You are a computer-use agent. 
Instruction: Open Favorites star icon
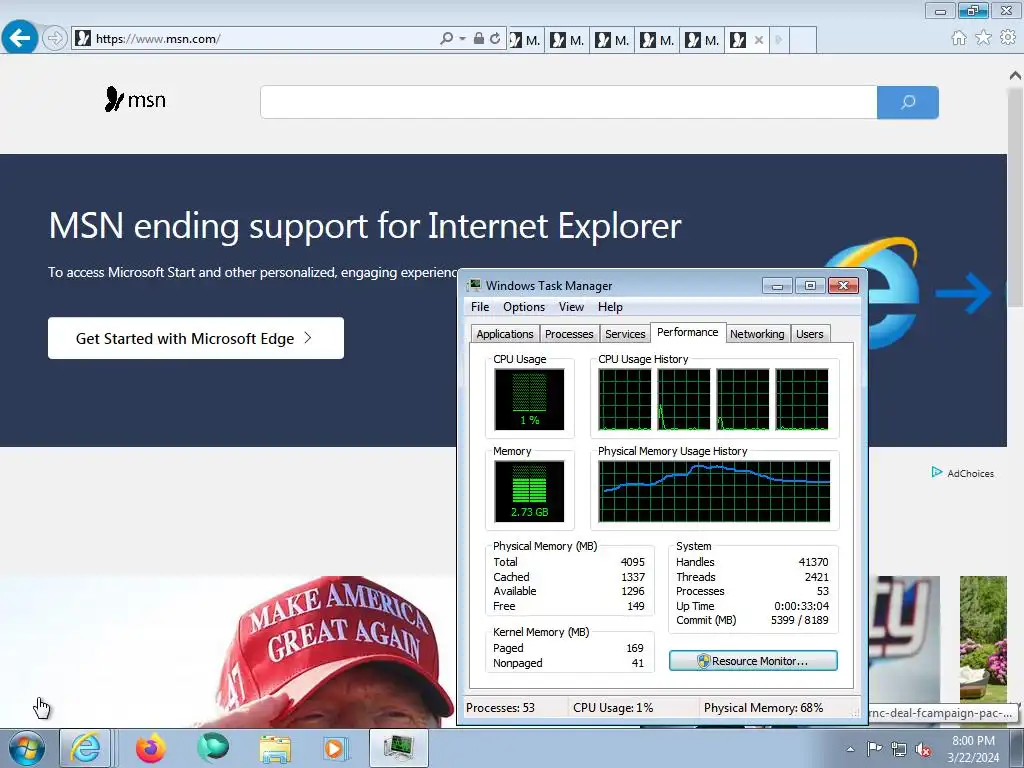[x=983, y=38]
